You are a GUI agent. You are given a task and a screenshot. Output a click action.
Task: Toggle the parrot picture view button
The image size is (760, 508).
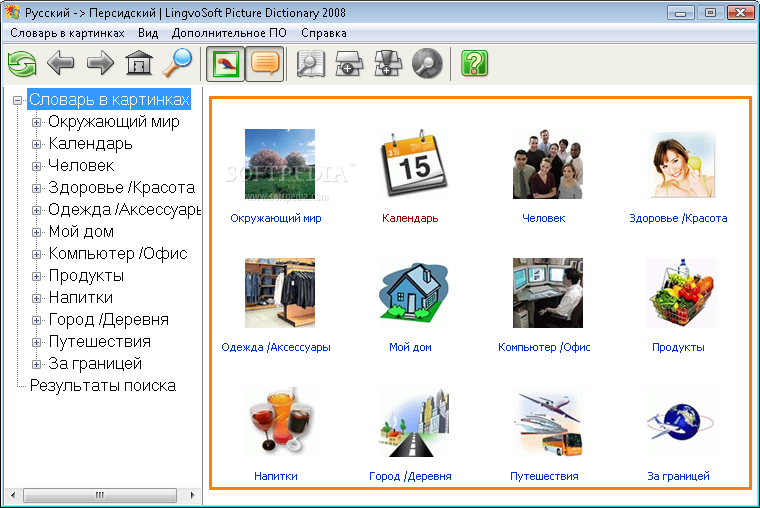point(226,64)
